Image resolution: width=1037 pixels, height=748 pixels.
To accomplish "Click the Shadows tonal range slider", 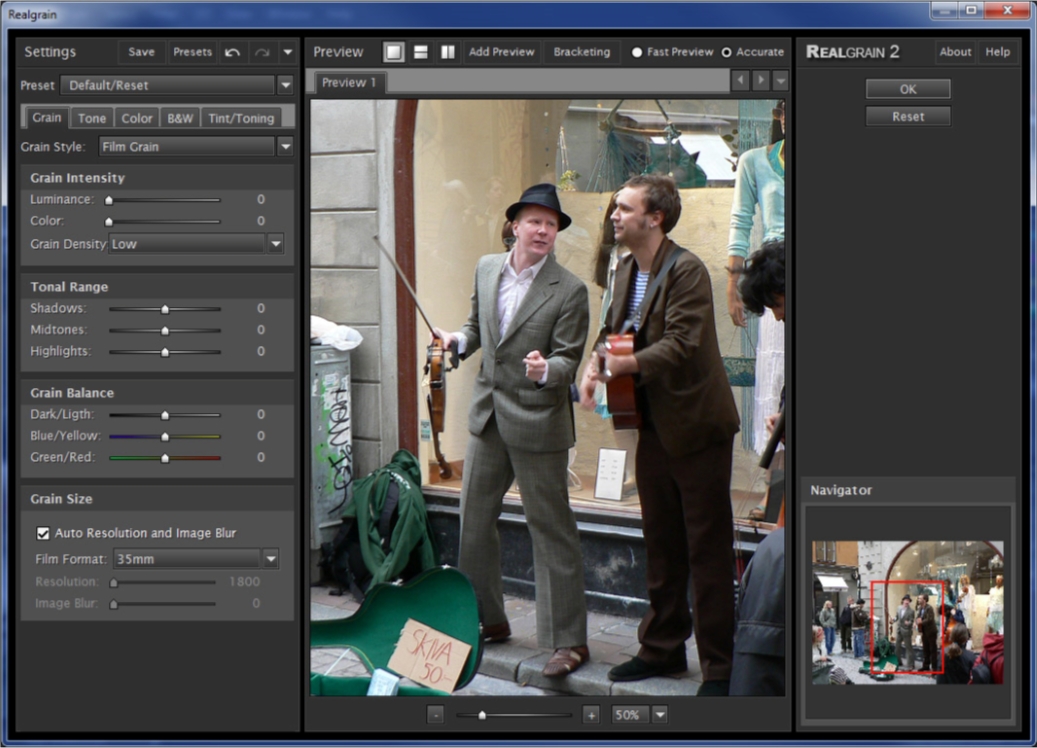I will 165,309.
